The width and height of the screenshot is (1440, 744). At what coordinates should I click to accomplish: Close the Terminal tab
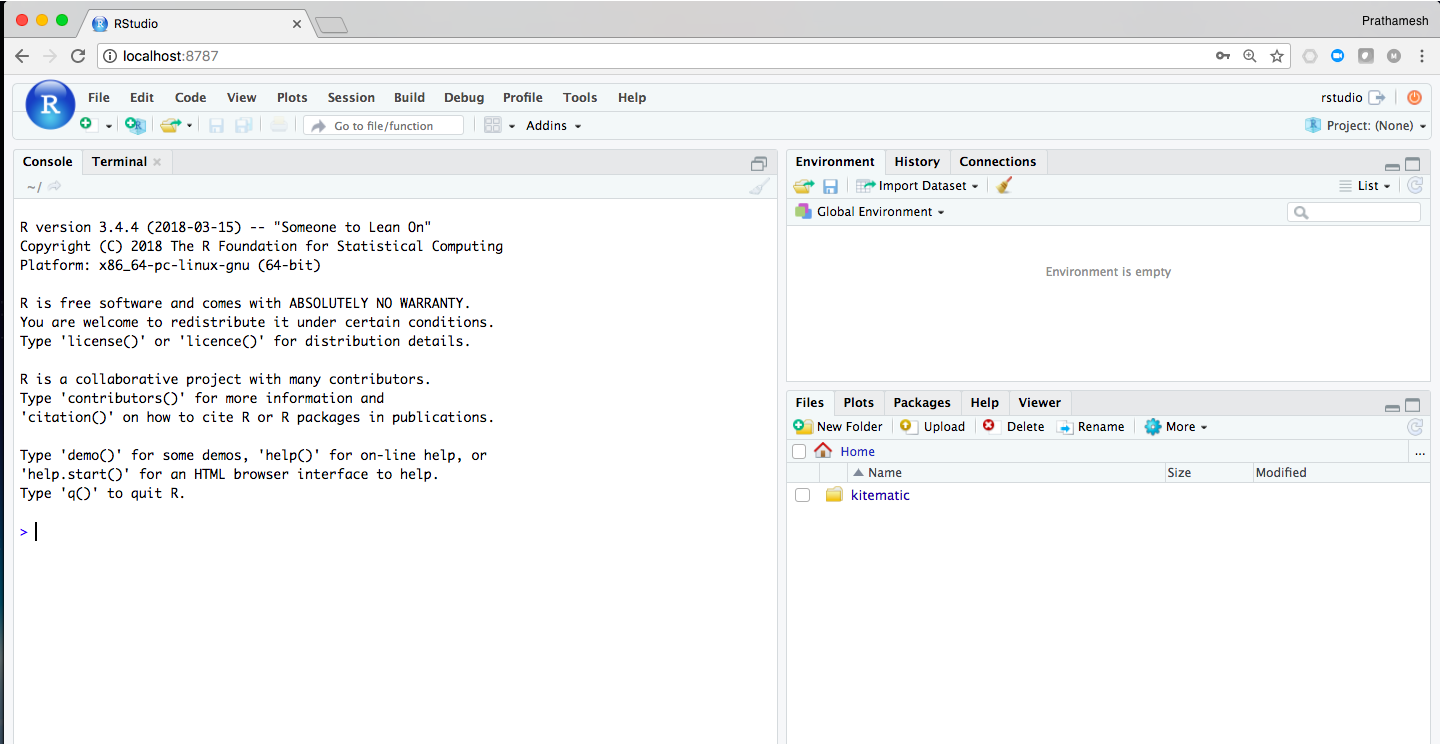coord(157,162)
